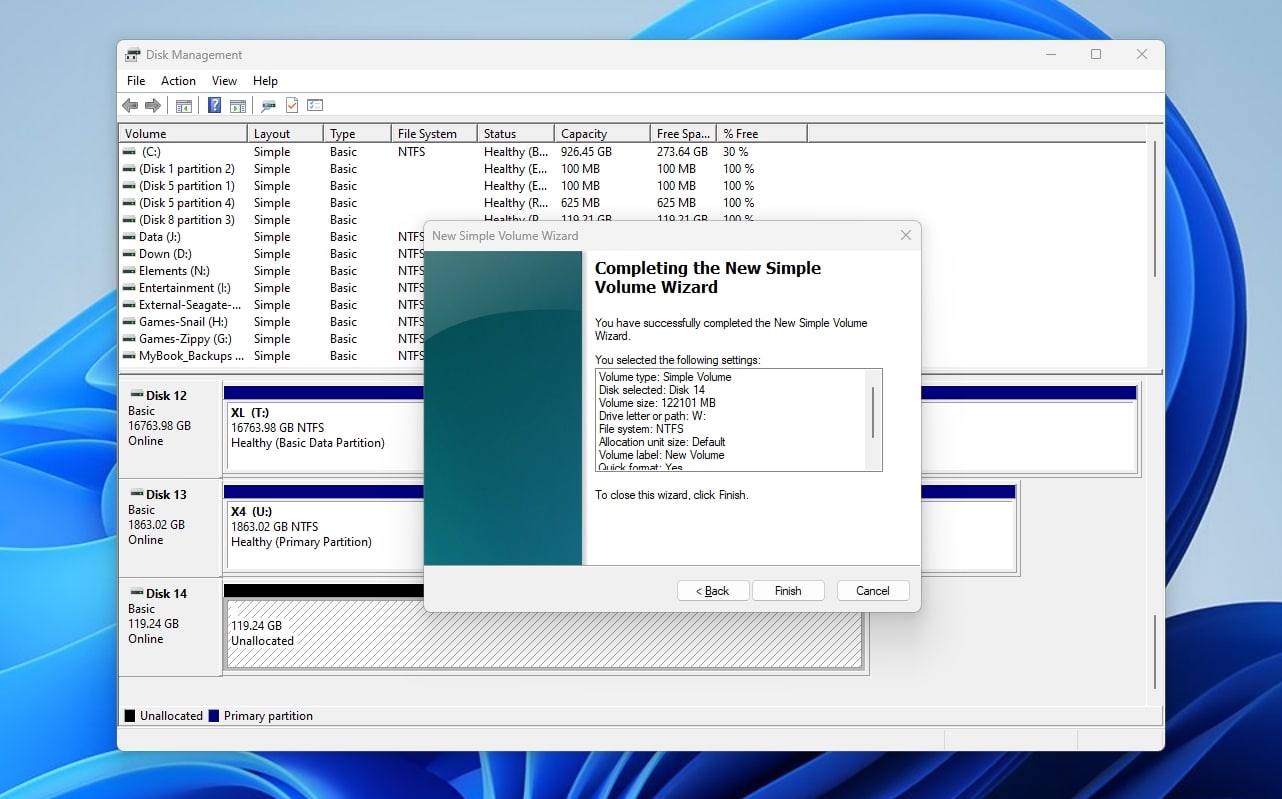1282x799 pixels.
Task: Sort by the Layout column header
Action: click(285, 133)
